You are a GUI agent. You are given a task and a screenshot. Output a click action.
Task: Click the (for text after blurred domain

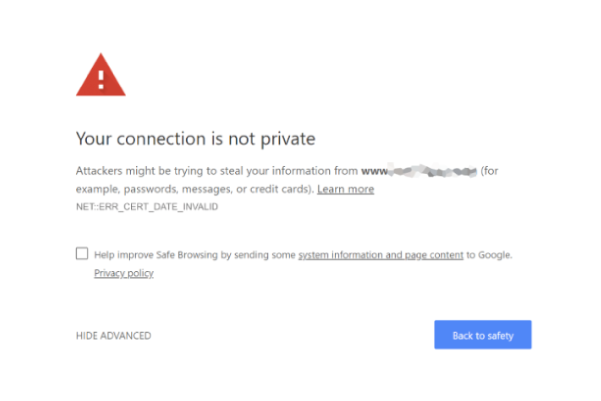pyautogui.click(x=489, y=171)
